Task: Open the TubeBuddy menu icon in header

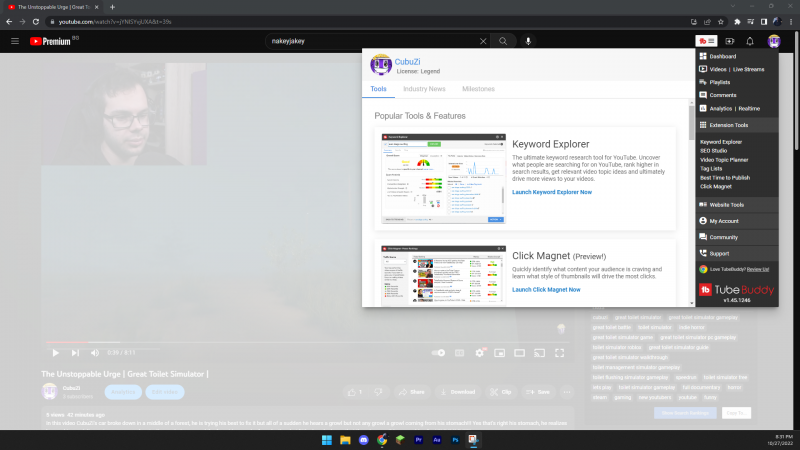Action: [704, 41]
